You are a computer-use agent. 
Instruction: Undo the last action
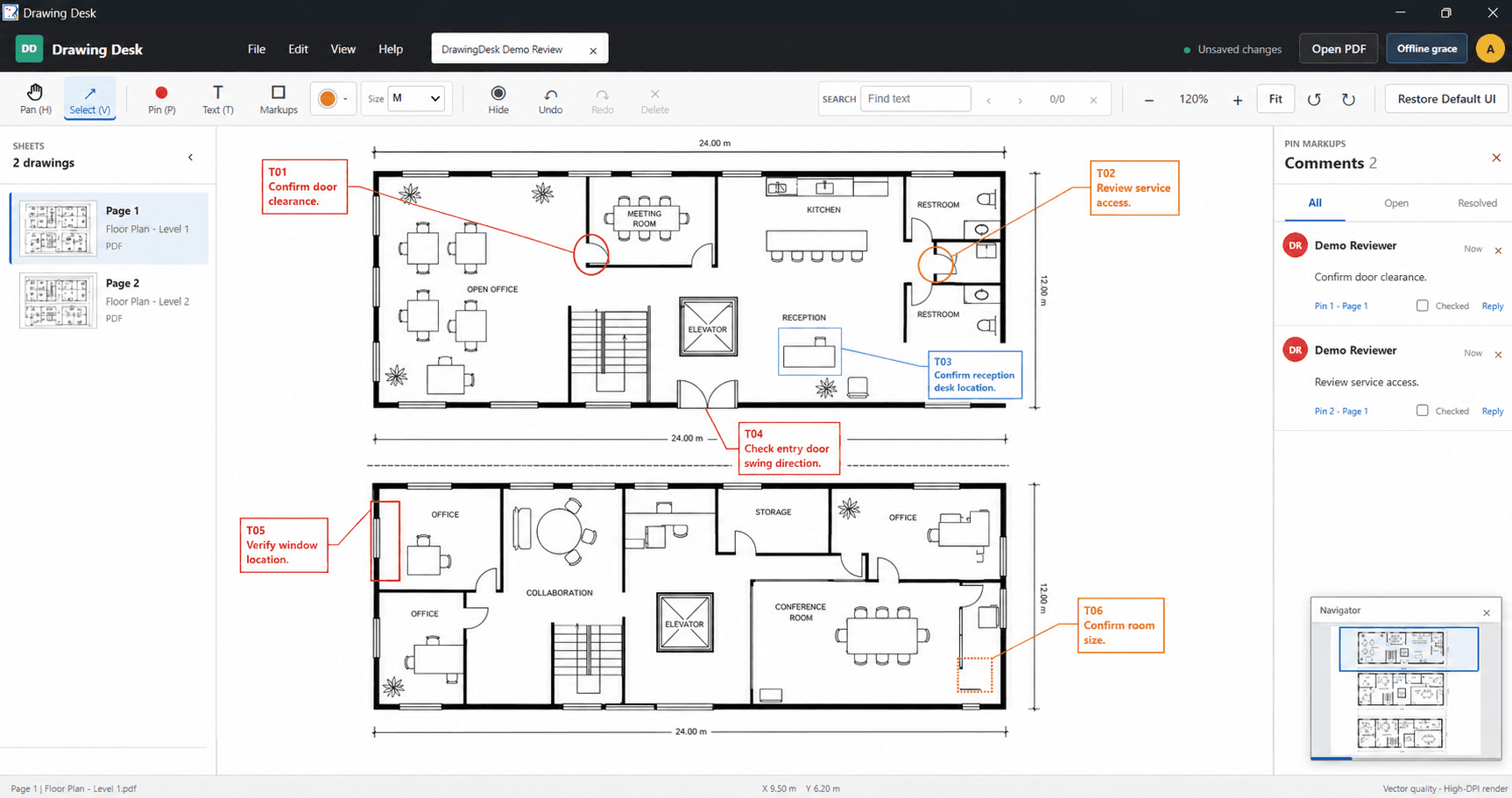(x=550, y=99)
